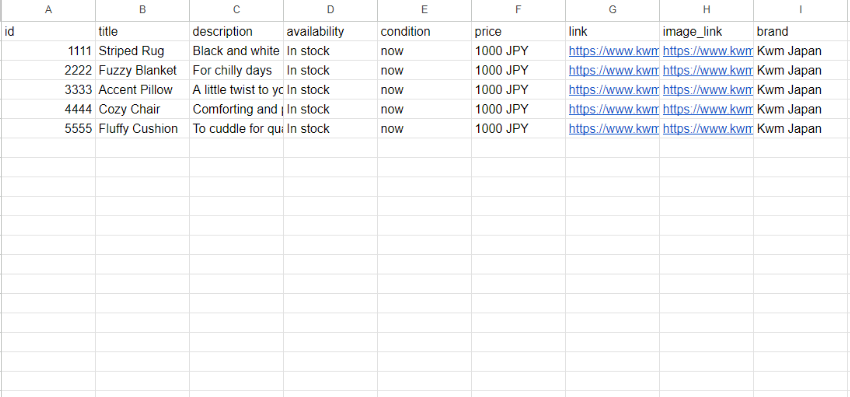Select the availability cell for Accent Pillow
This screenshot has width=850, height=397.
pyautogui.click(x=330, y=90)
